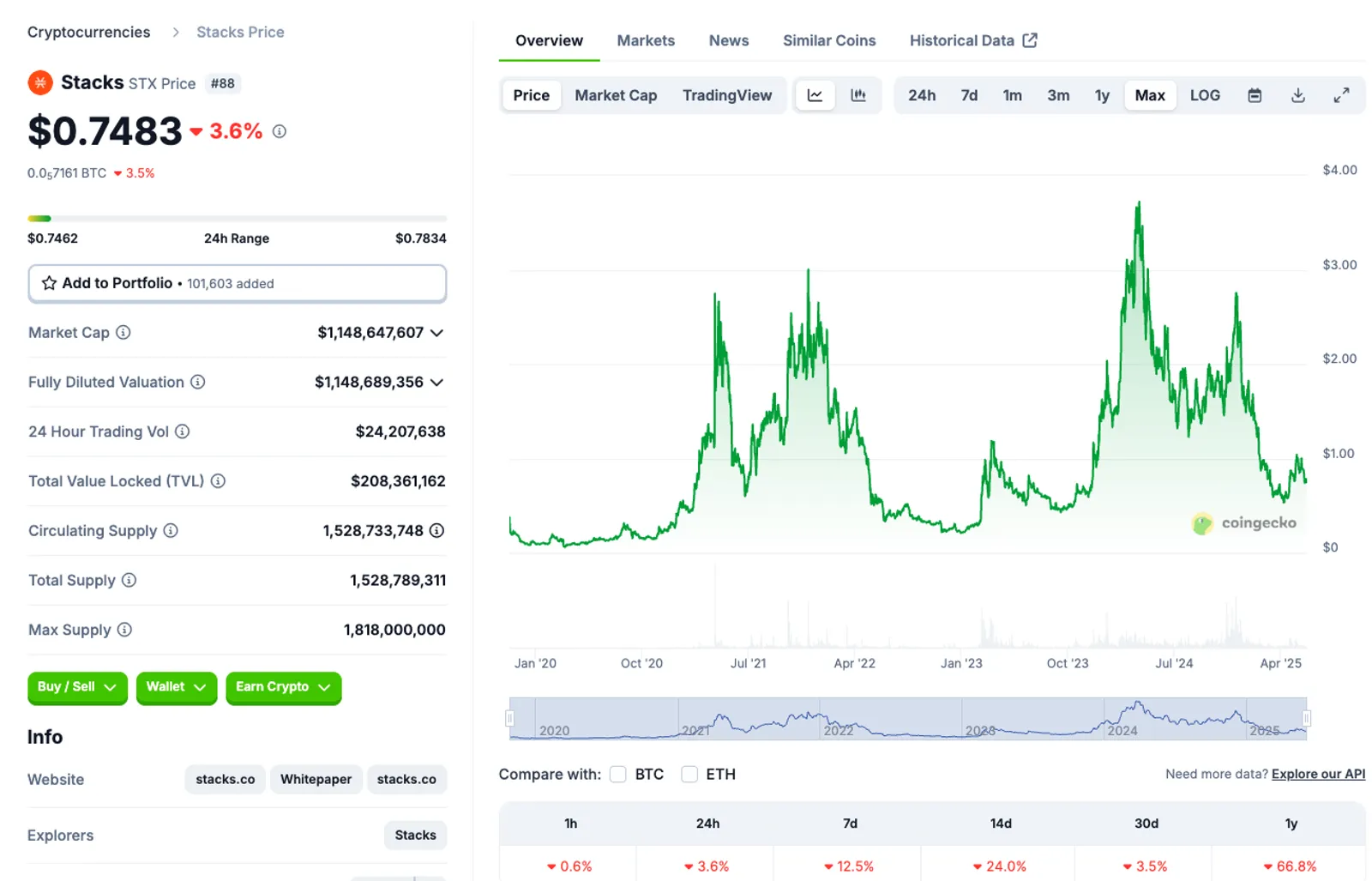Switch chart to Price view
Screen dimensions: 1372x881
[x=531, y=95]
